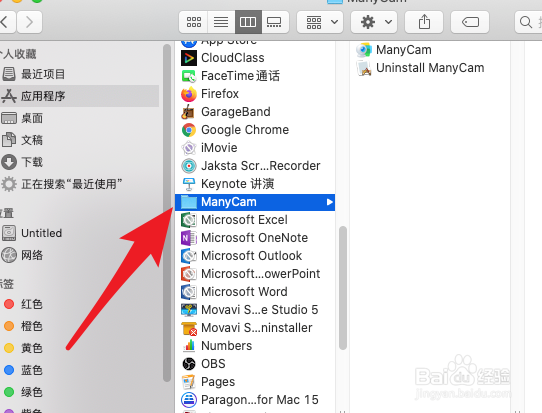Screen dimensions: 542x413
Task: Select the Numbers app icon
Action: click(x=189, y=346)
